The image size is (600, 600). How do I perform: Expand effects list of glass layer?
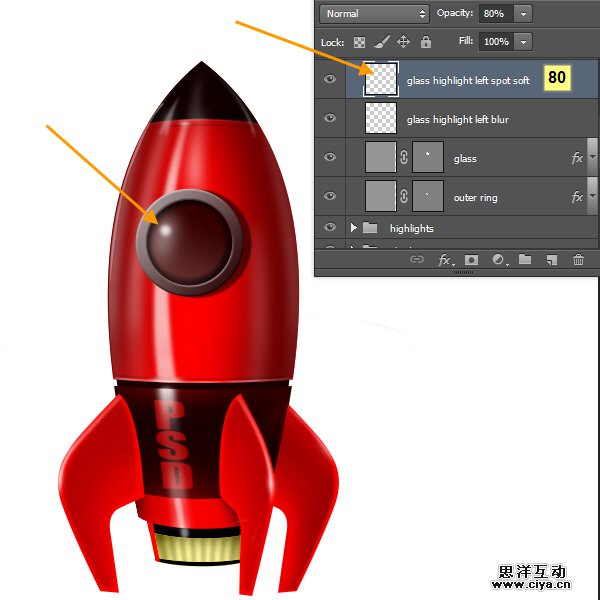click(x=592, y=157)
